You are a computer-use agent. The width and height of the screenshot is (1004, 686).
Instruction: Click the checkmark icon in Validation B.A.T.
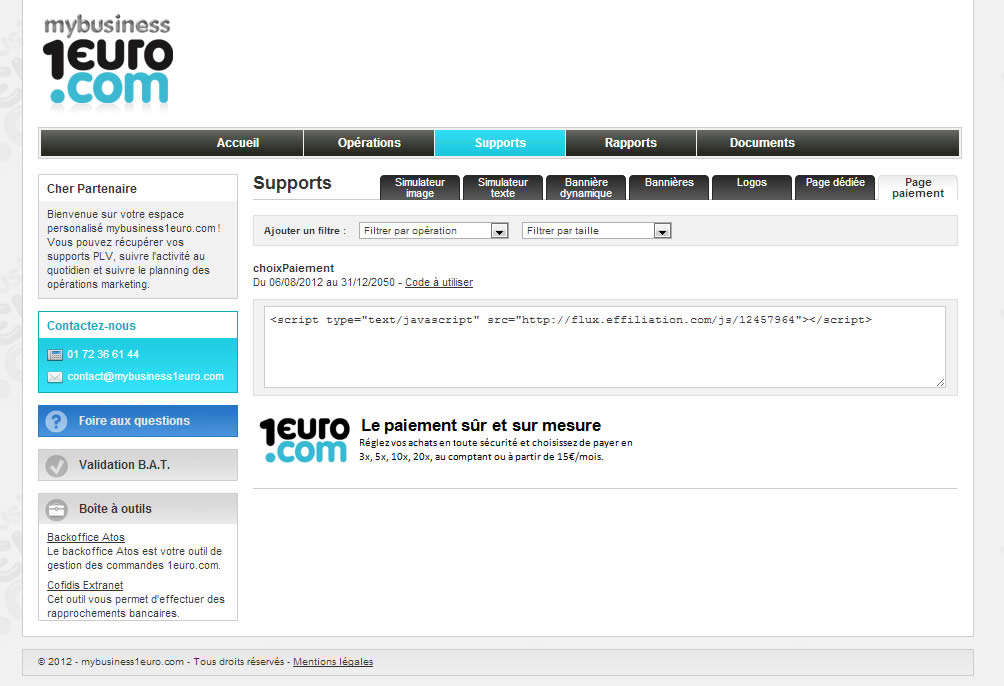56,465
